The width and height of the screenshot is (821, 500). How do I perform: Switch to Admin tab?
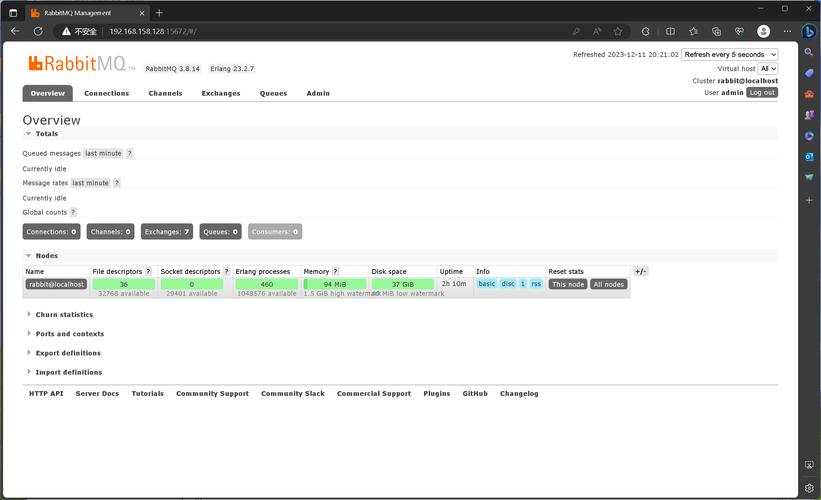pyautogui.click(x=318, y=93)
